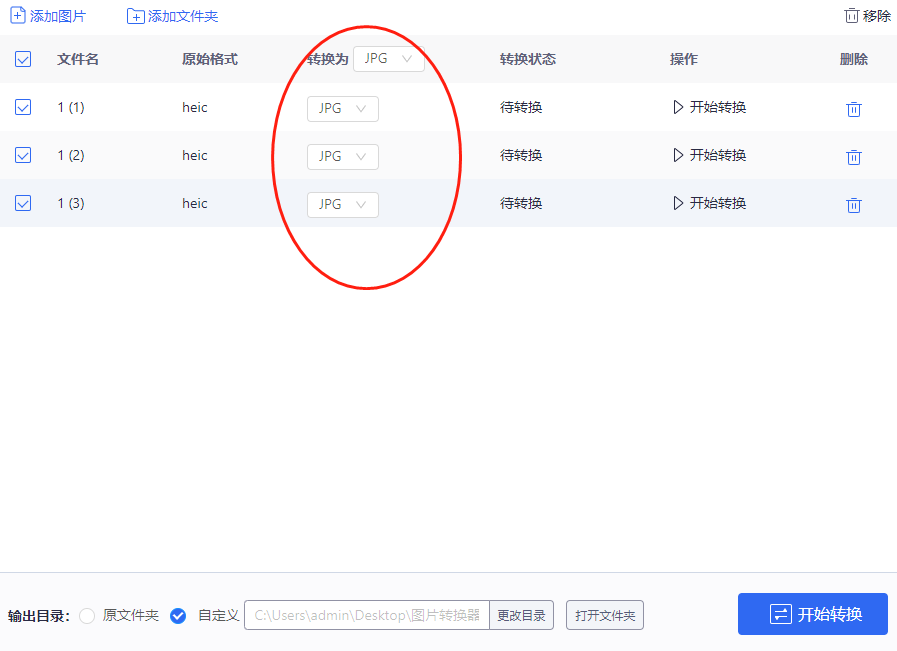Click heic format cell of file 1 (2)
Screen dimensions: 897x651
click(x=195, y=155)
